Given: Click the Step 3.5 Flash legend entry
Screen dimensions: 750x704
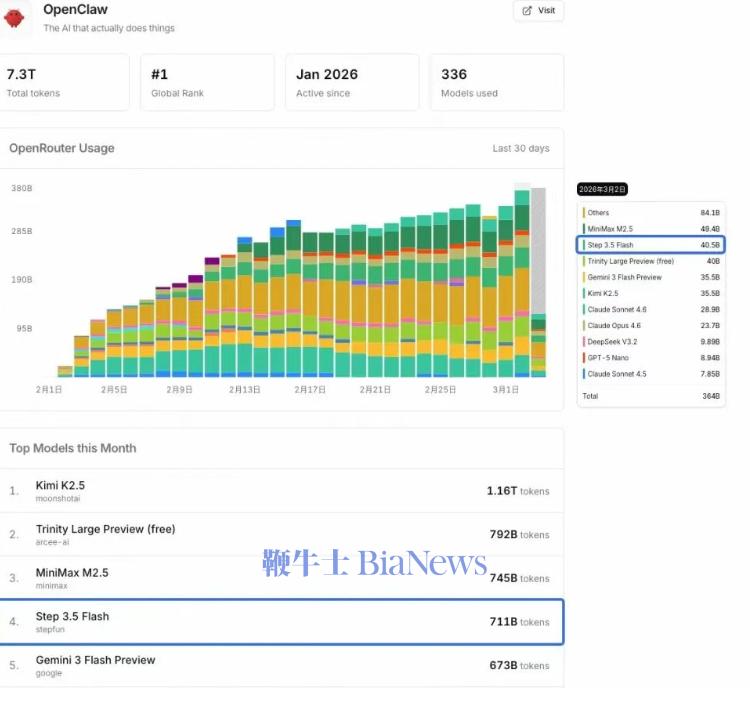Looking at the screenshot, I should pos(652,245).
